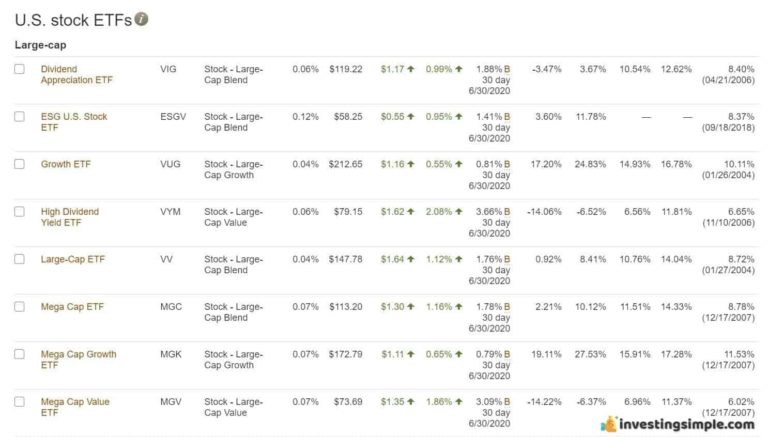Click the $172.79 price cell
The height and width of the screenshot is (437, 768).
coord(346,354)
